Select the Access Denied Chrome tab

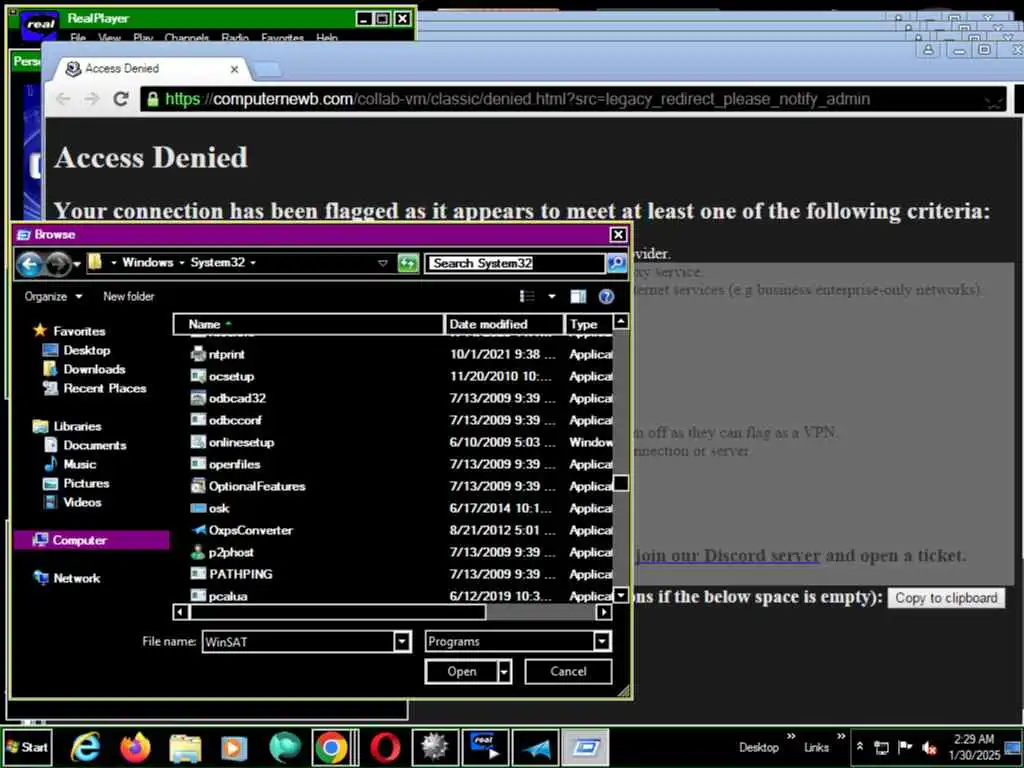pos(152,69)
